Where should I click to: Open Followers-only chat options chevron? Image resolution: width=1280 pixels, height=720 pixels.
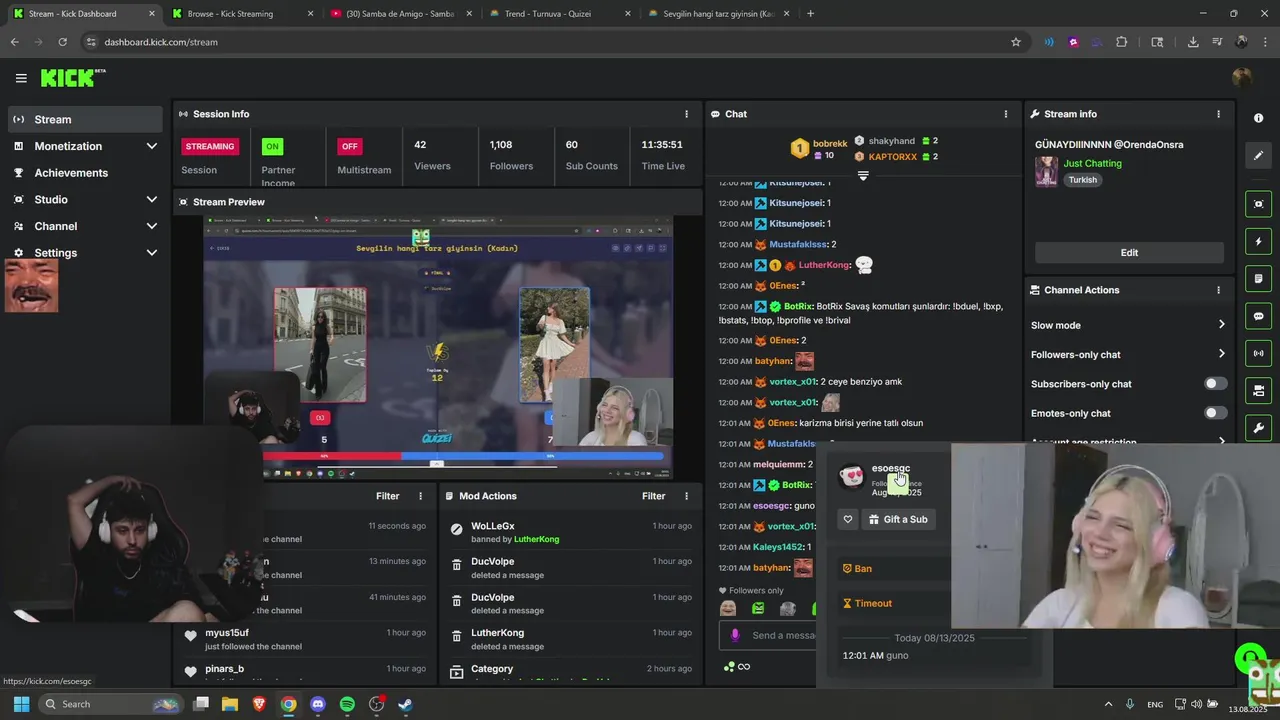pyautogui.click(x=1221, y=354)
